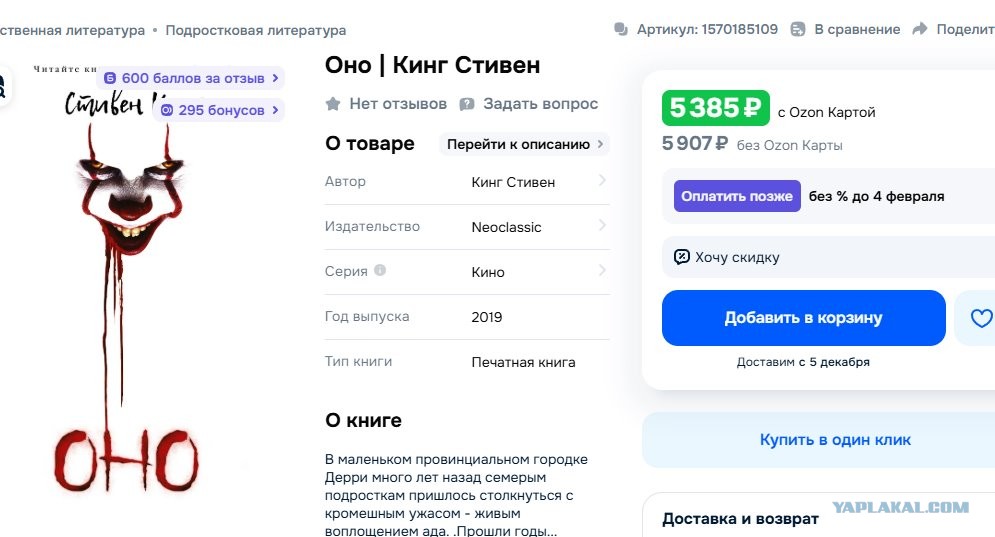Expand the Издательство Neoclassic row chevron
This screenshot has height=537, width=995.
pos(602,226)
